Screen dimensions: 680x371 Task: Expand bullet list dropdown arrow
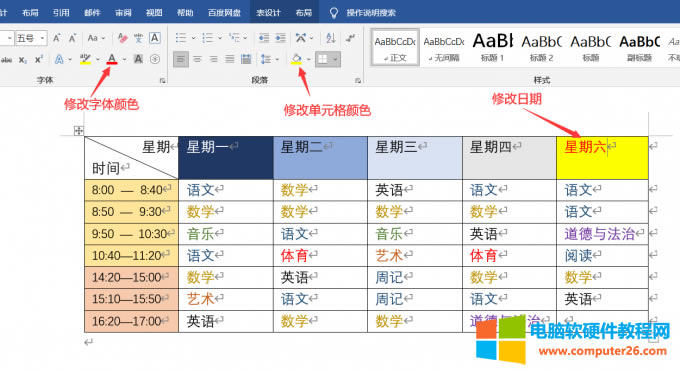tap(193, 38)
